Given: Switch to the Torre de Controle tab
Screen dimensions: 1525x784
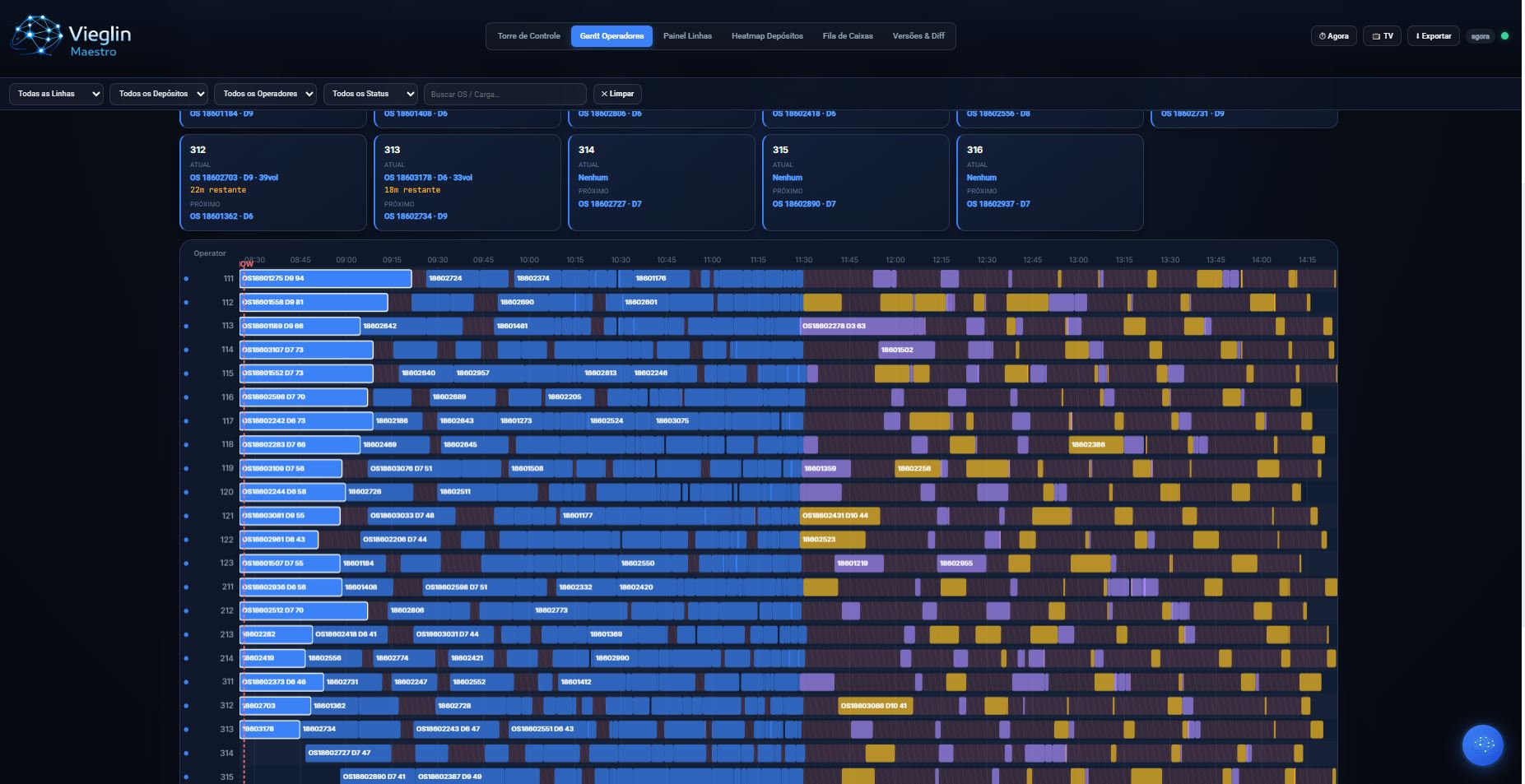Looking at the screenshot, I should 528,36.
